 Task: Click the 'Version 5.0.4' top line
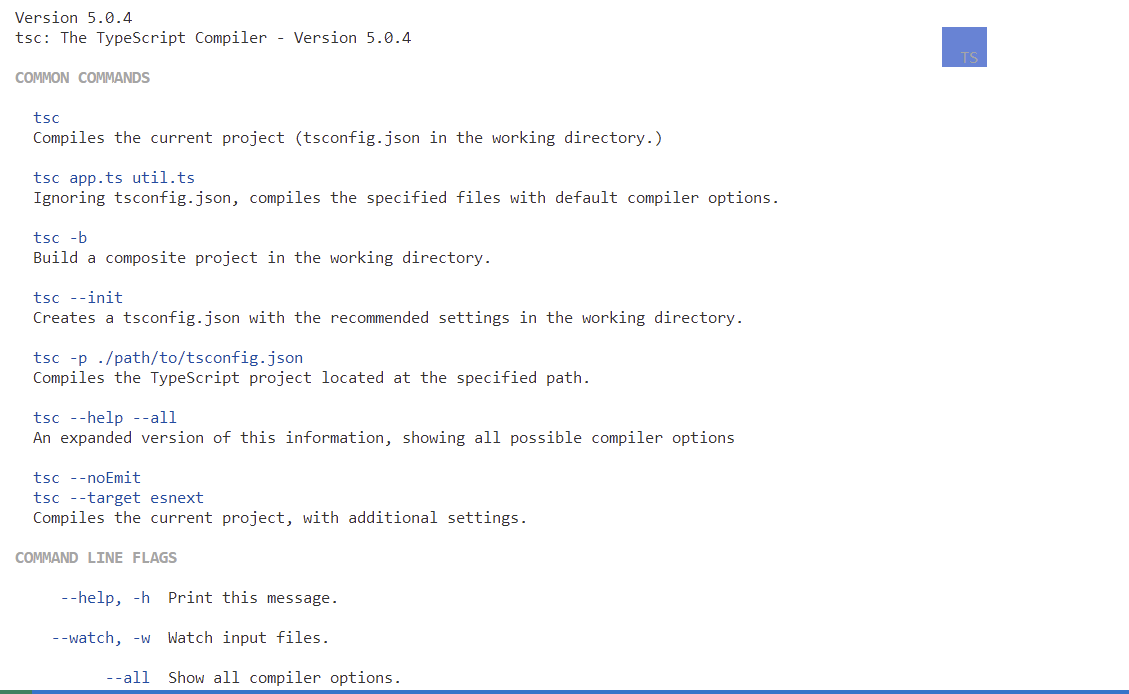pyautogui.click(x=73, y=18)
